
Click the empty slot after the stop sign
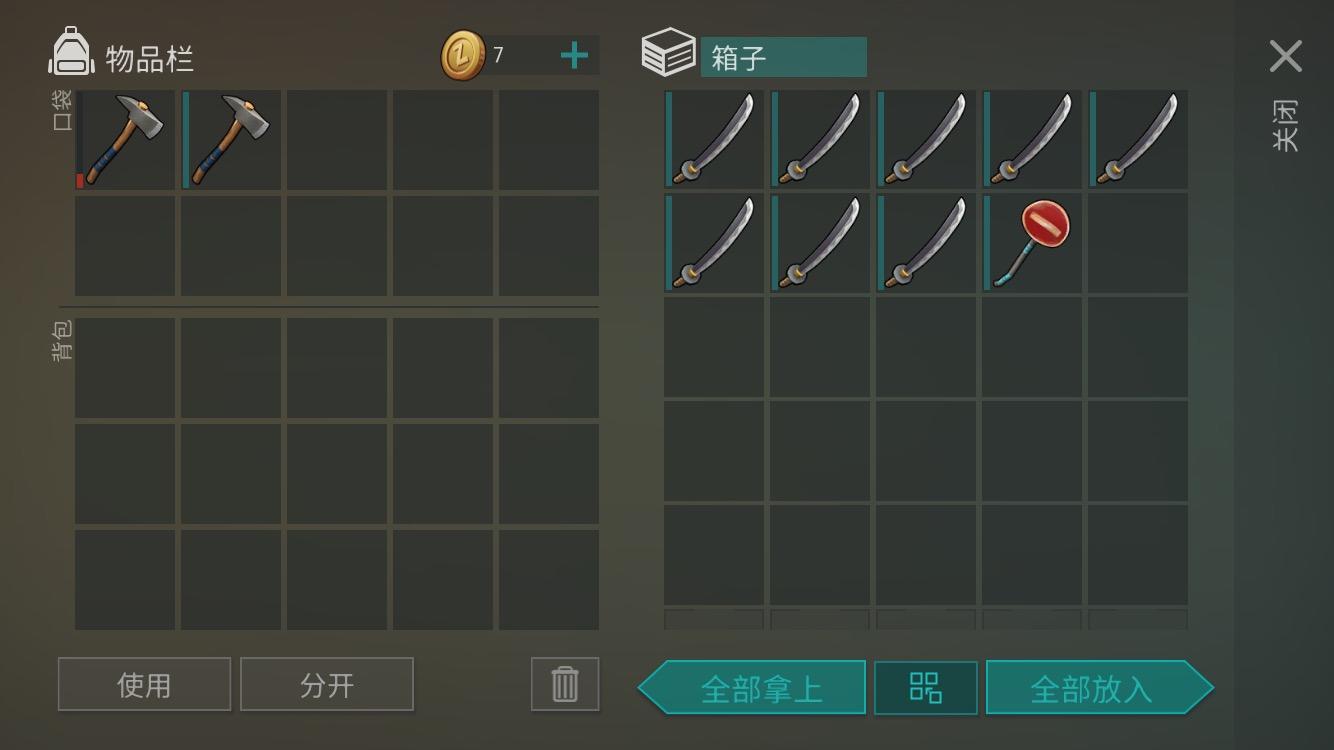(1138, 243)
